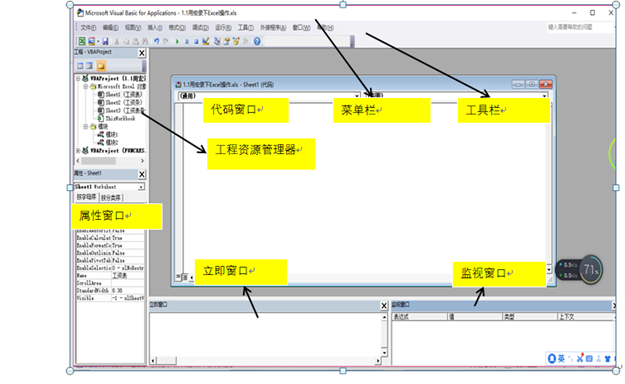Expand the VBAProject (FUNCRES) node

(78, 151)
